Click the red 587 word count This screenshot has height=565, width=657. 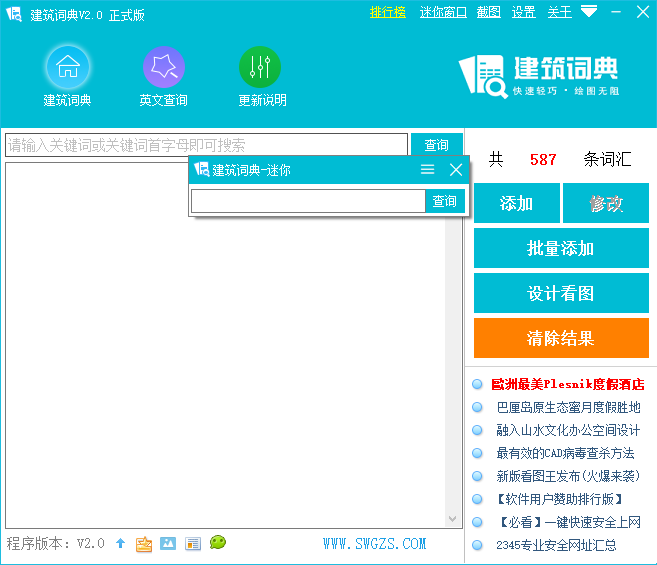click(x=543, y=159)
